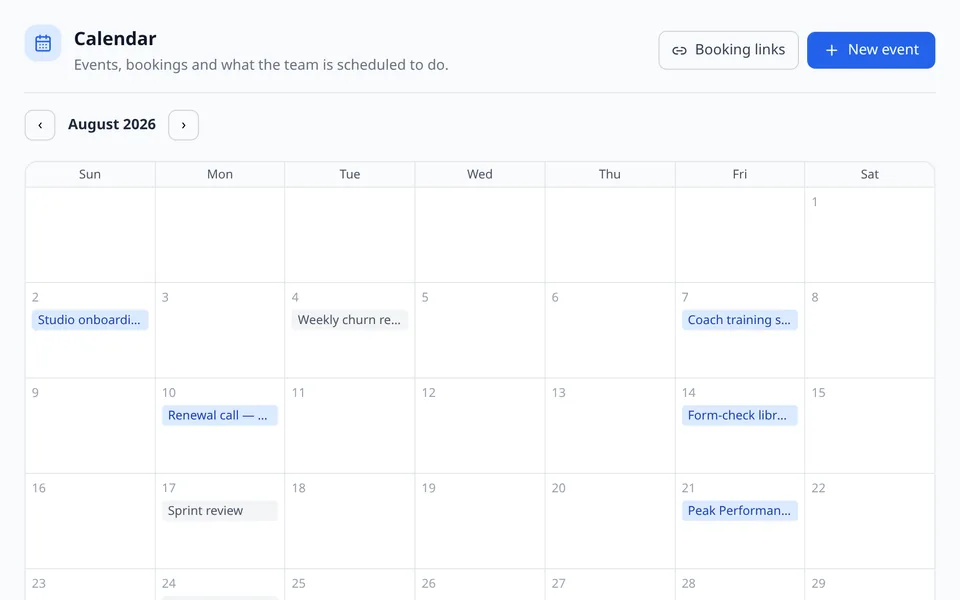This screenshot has height=600, width=960.
Task: Click the calendar icon beside the Calendar title
Action: pos(43,43)
